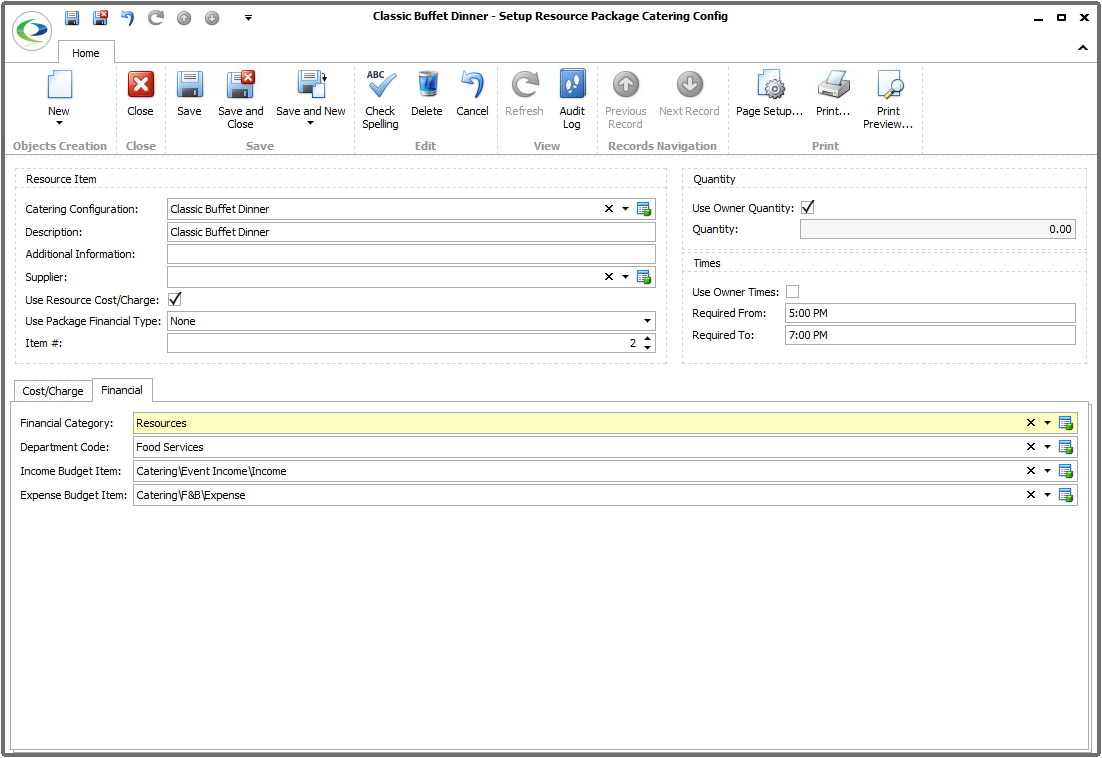The height and width of the screenshot is (758, 1102).
Task: Click quick access next record arrow
Action: tap(212, 18)
